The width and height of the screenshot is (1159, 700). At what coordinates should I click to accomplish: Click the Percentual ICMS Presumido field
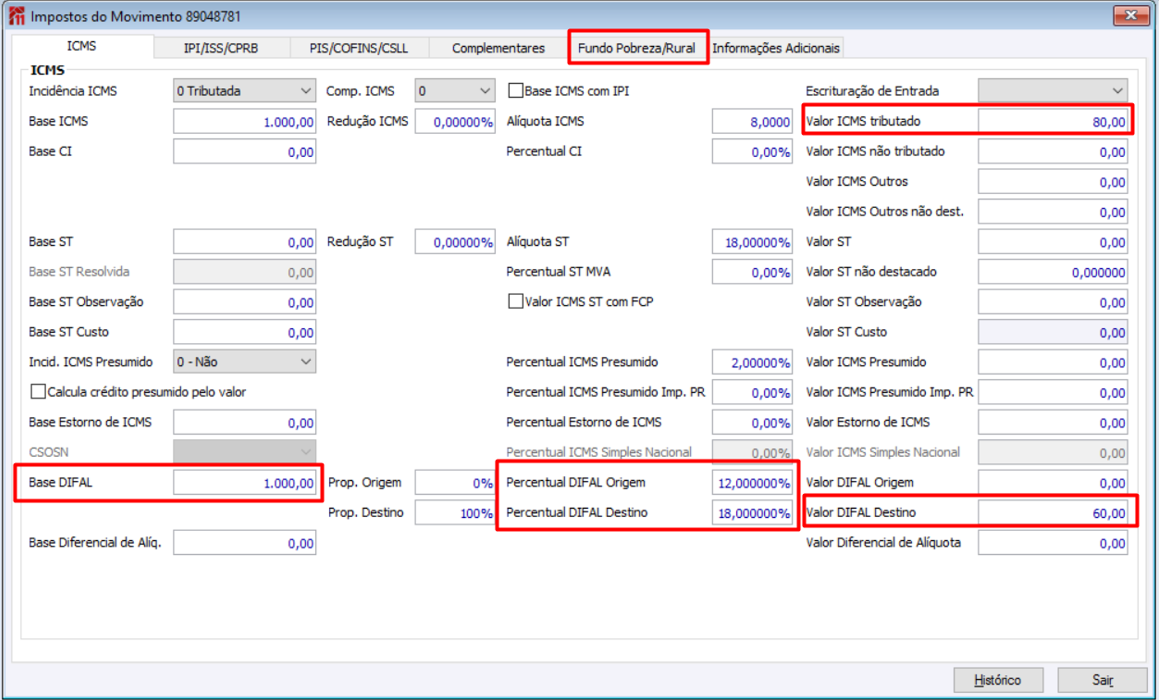(x=752, y=362)
